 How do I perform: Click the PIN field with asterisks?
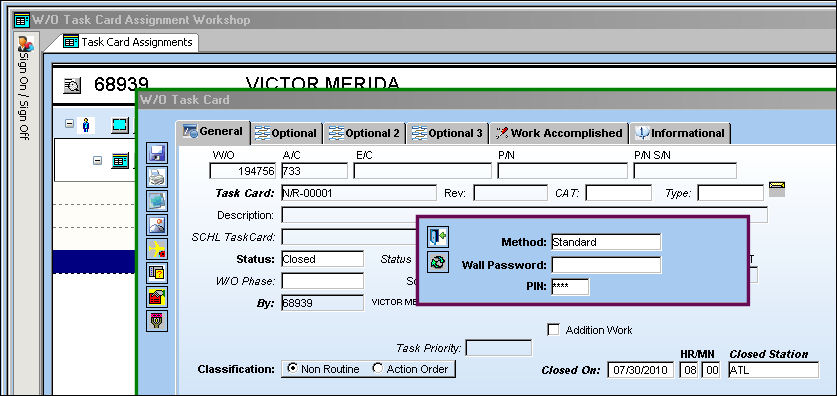pos(570,287)
